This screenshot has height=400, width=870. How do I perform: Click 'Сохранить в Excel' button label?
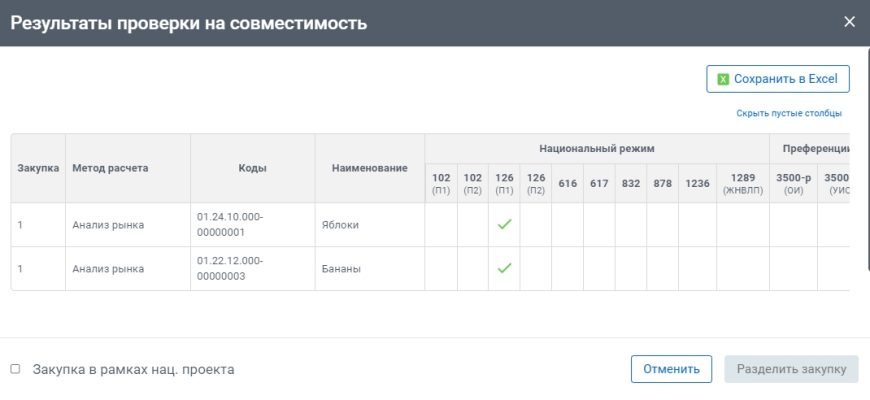pyautogui.click(x=785, y=79)
